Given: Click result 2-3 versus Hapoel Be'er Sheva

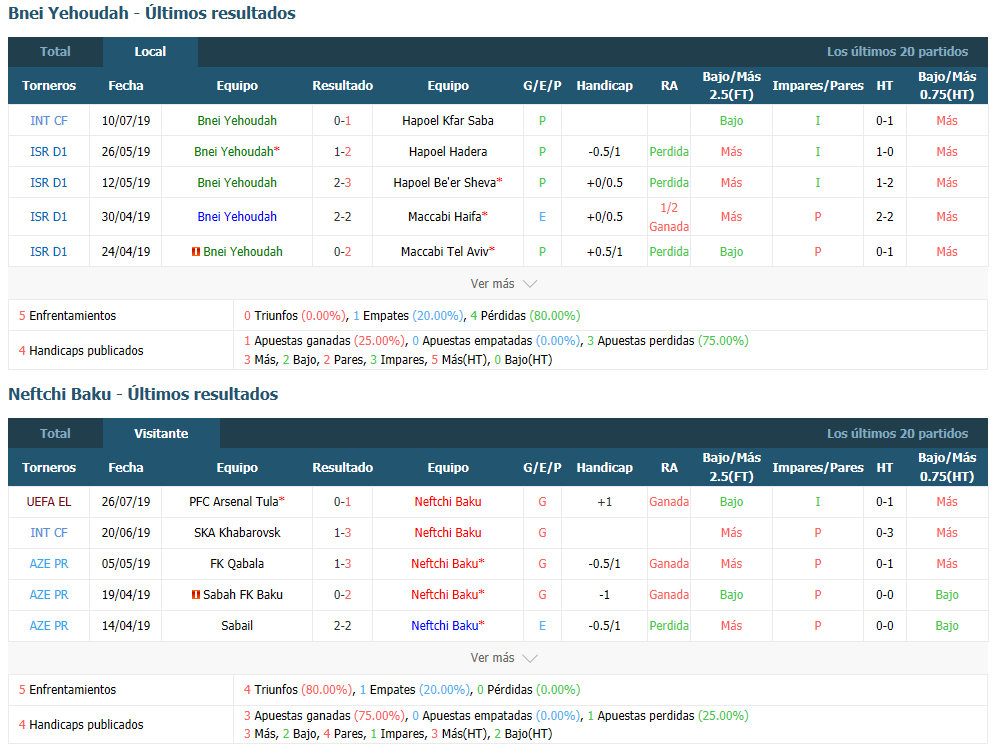Looking at the screenshot, I should [x=342, y=183].
